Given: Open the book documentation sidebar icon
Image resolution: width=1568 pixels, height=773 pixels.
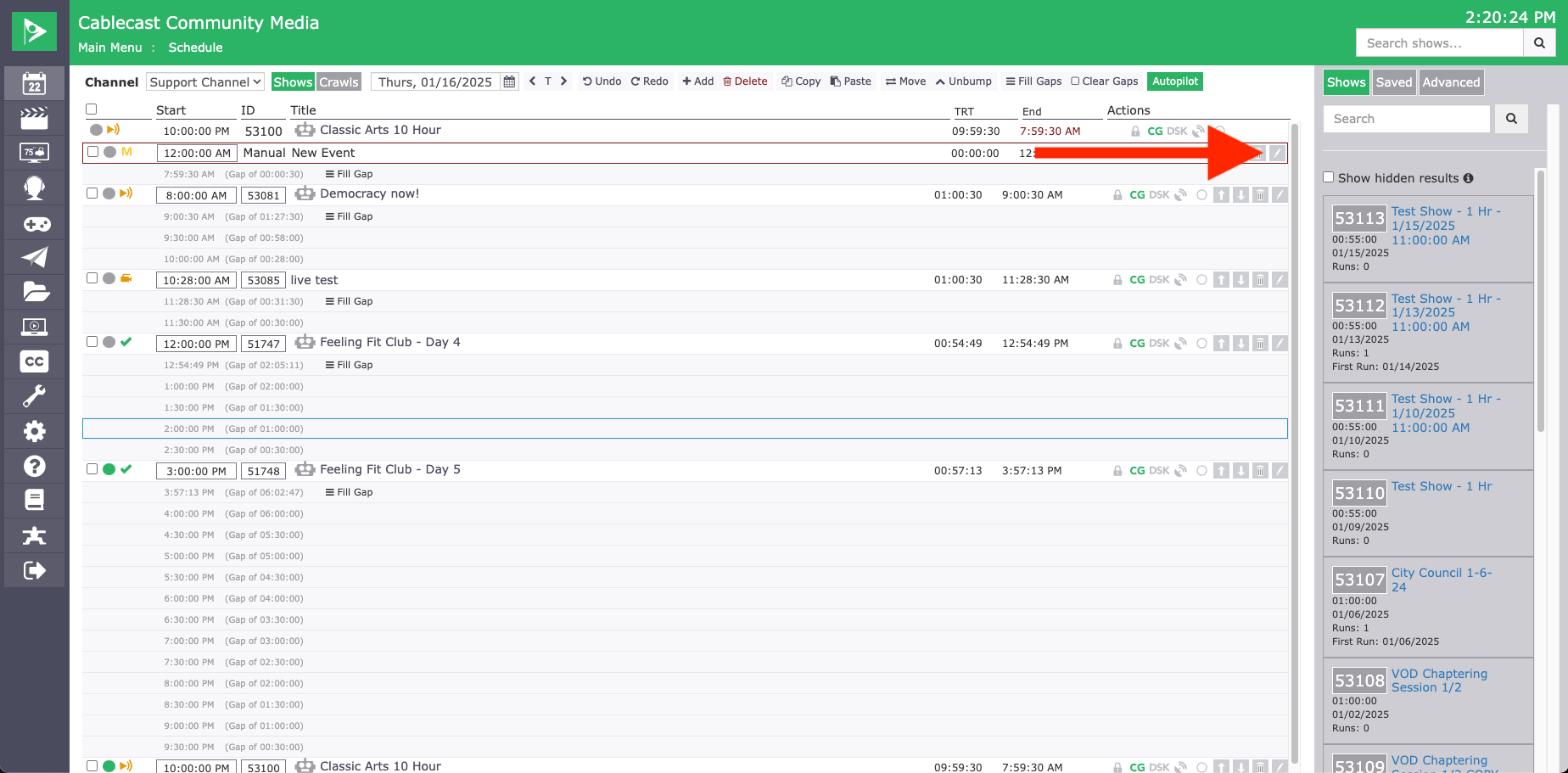Looking at the screenshot, I should pyautogui.click(x=34, y=501).
